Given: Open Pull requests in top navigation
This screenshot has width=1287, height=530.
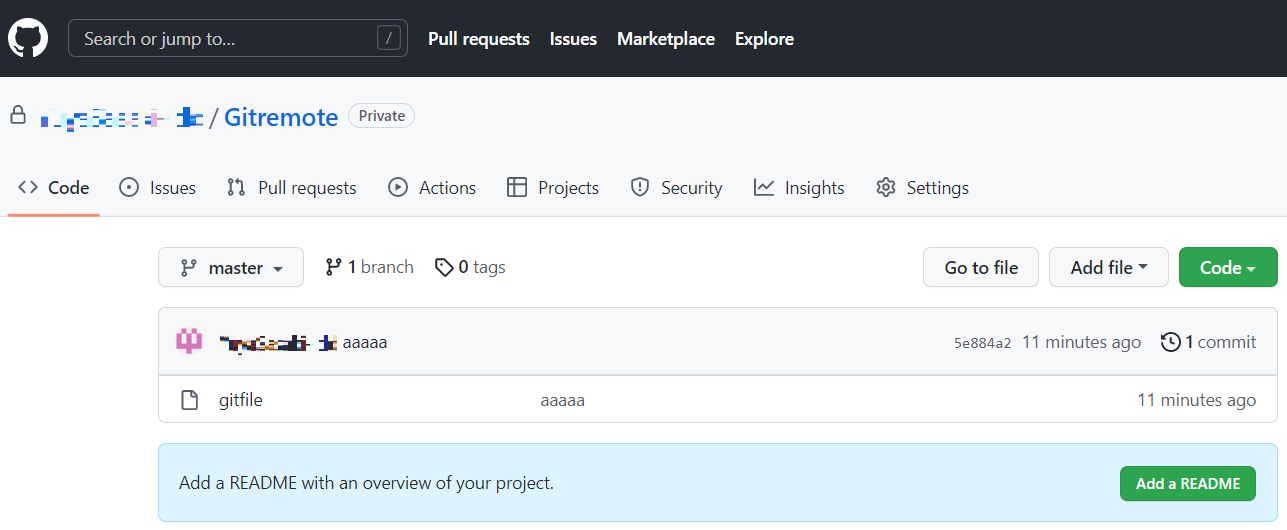Looking at the screenshot, I should [x=479, y=39].
